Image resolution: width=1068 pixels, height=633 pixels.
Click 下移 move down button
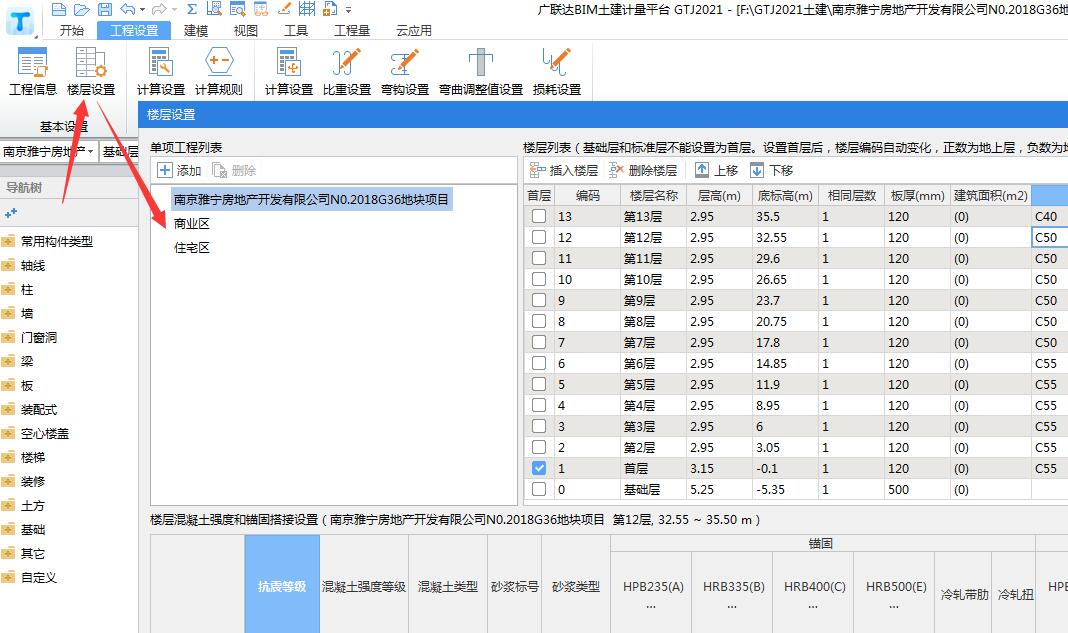tap(772, 170)
